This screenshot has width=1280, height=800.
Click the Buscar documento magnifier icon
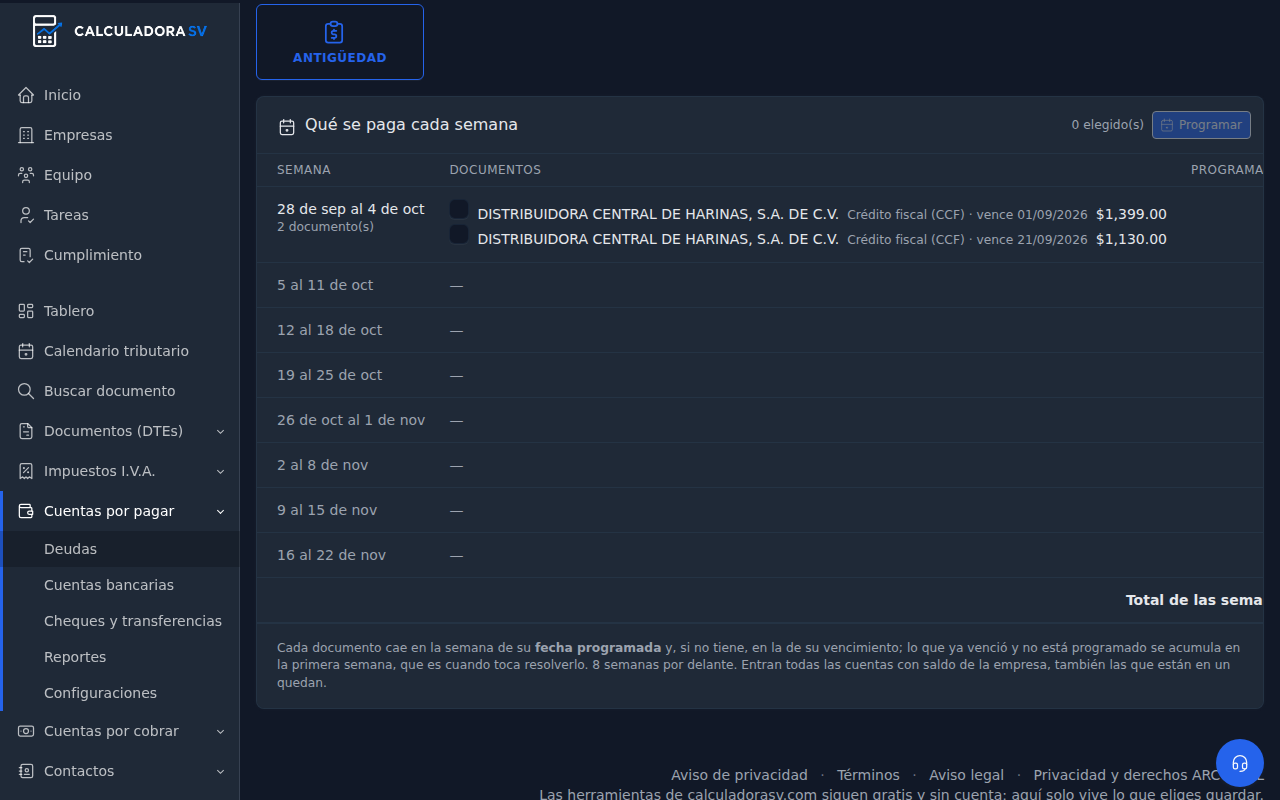tap(26, 391)
